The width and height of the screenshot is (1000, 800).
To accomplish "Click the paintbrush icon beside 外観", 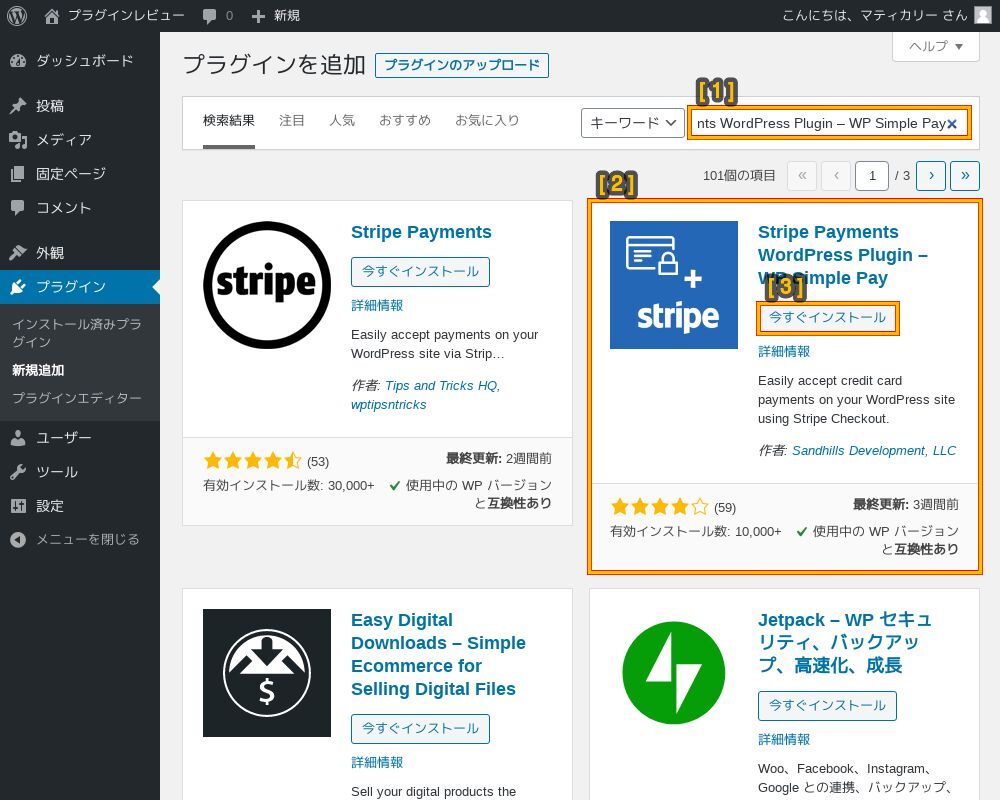I will [x=18, y=253].
